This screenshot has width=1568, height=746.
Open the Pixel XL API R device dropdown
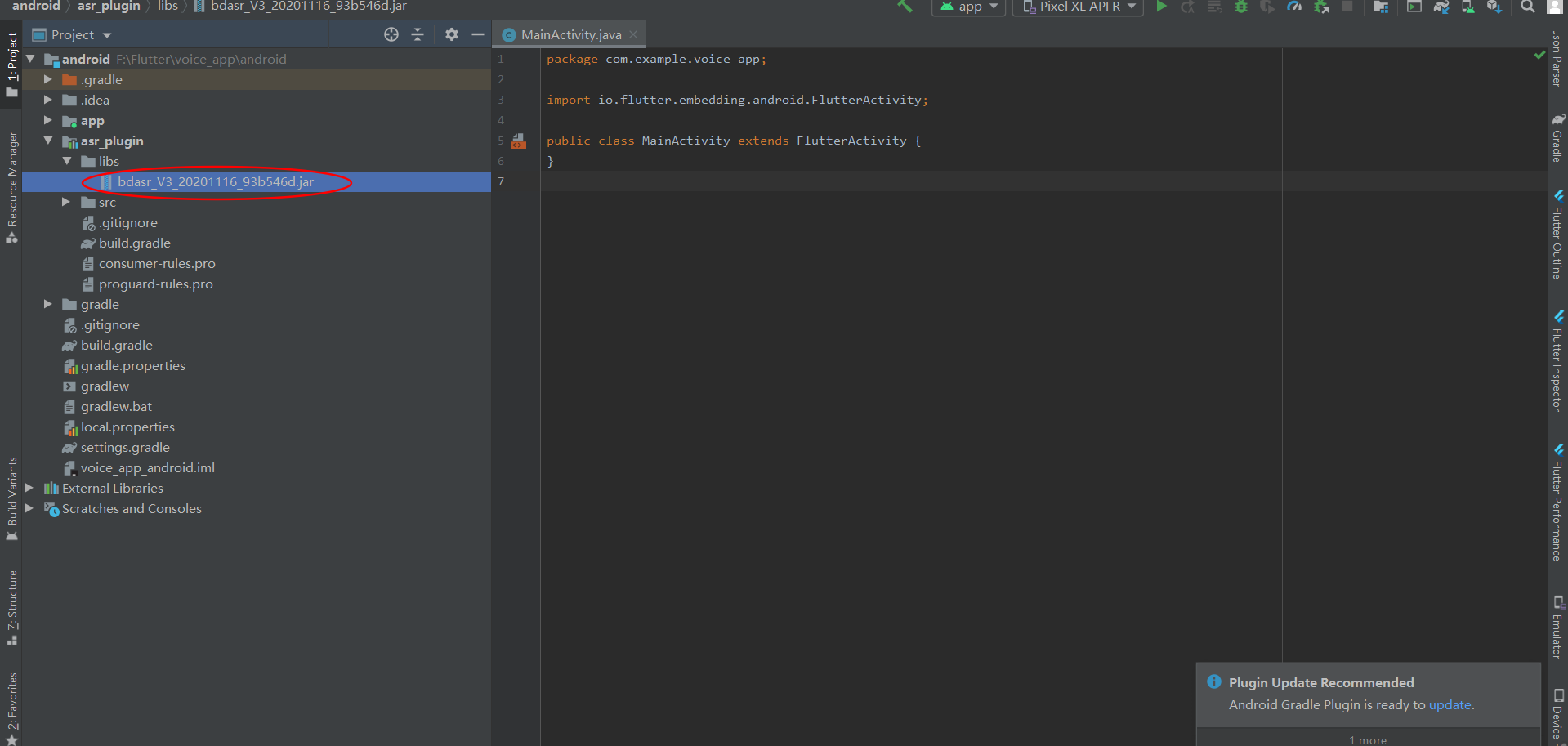click(x=1078, y=7)
